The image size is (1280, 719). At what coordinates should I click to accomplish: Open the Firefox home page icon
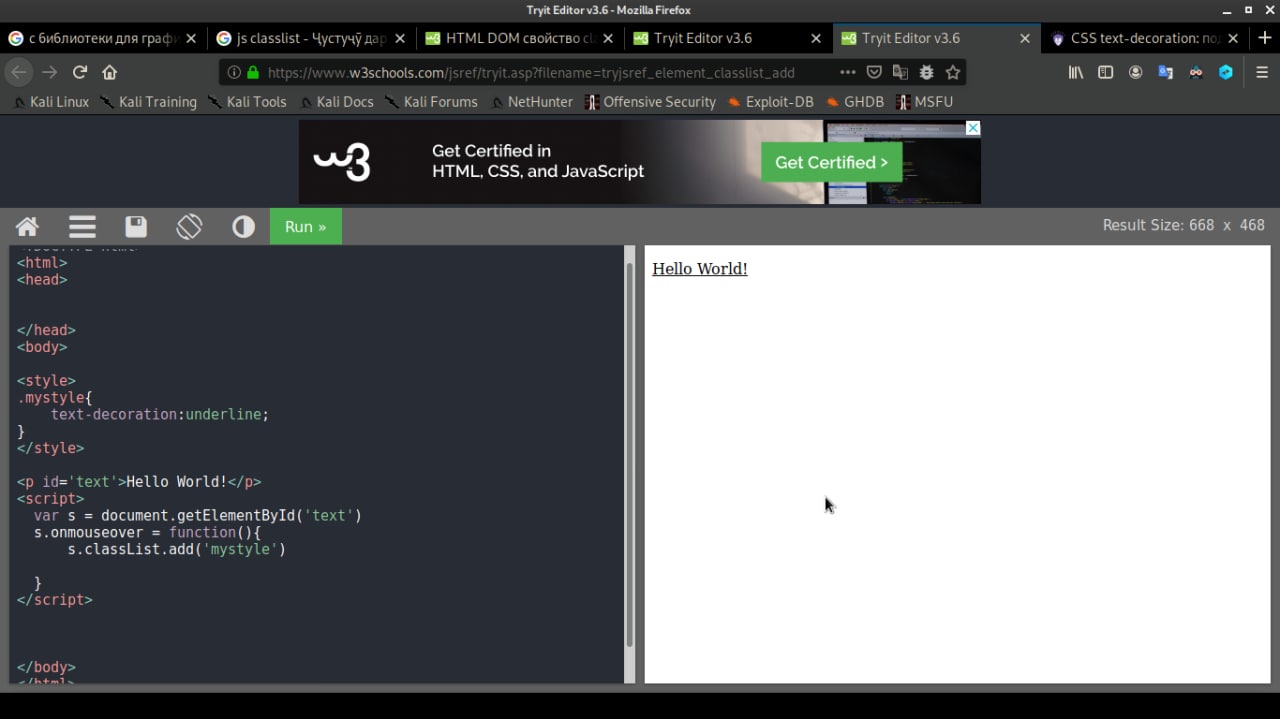(x=110, y=72)
